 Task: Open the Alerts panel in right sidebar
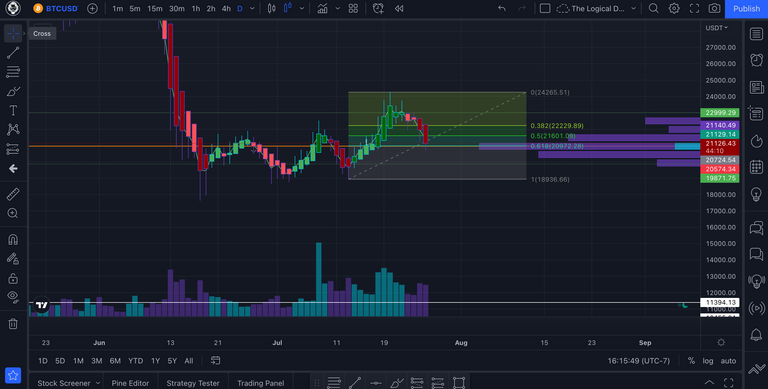(x=756, y=60)
